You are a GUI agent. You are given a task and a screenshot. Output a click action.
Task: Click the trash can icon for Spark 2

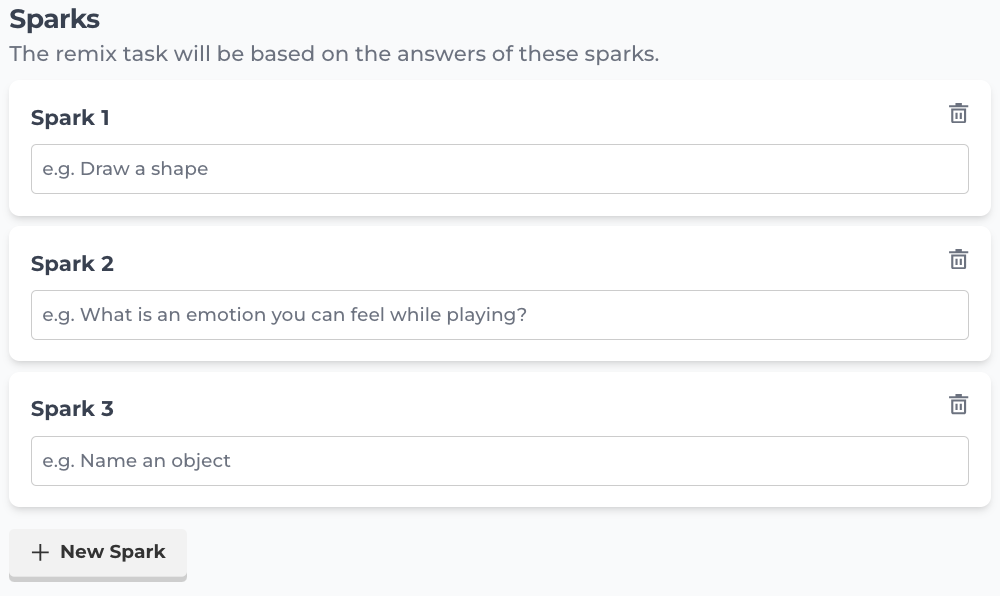[958, 259]
